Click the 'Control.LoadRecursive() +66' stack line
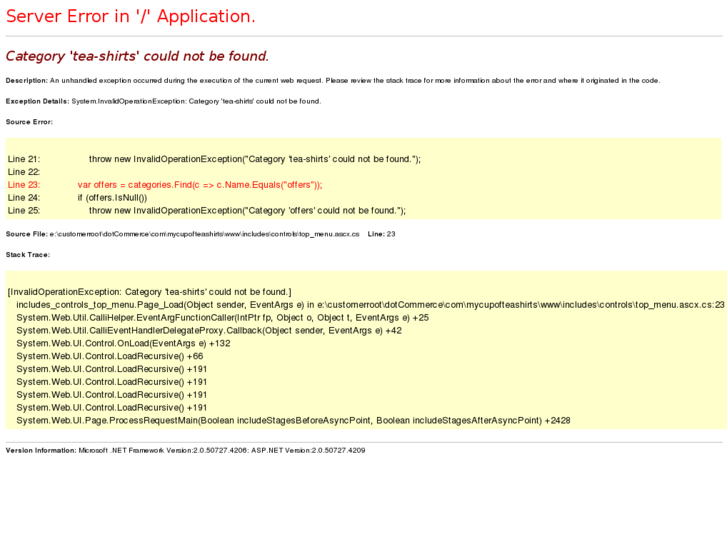The width and height of the screenshot is (727, 545). tap(110, 356)
